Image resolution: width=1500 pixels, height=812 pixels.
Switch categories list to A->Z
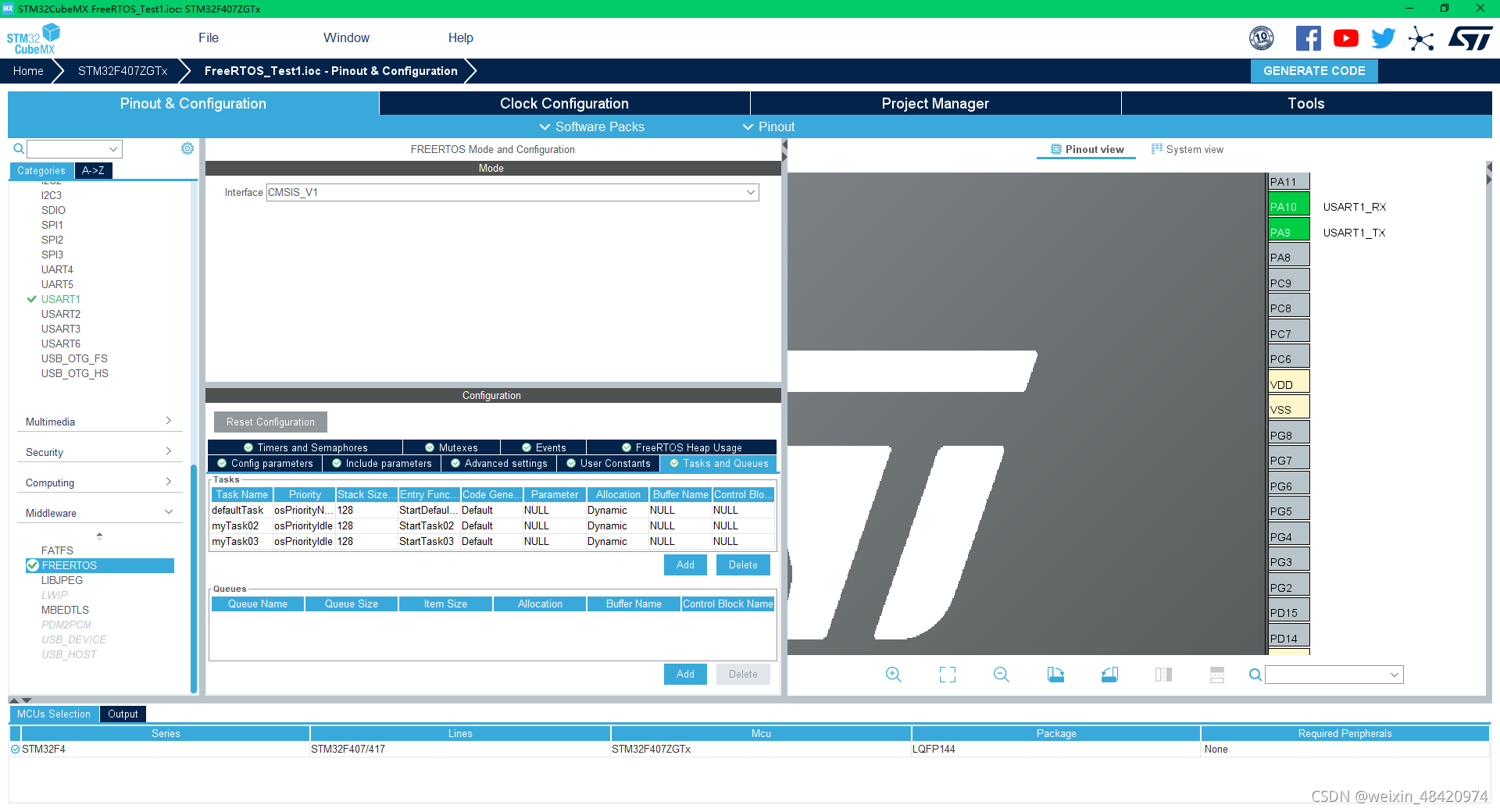(x=93, y=170)
